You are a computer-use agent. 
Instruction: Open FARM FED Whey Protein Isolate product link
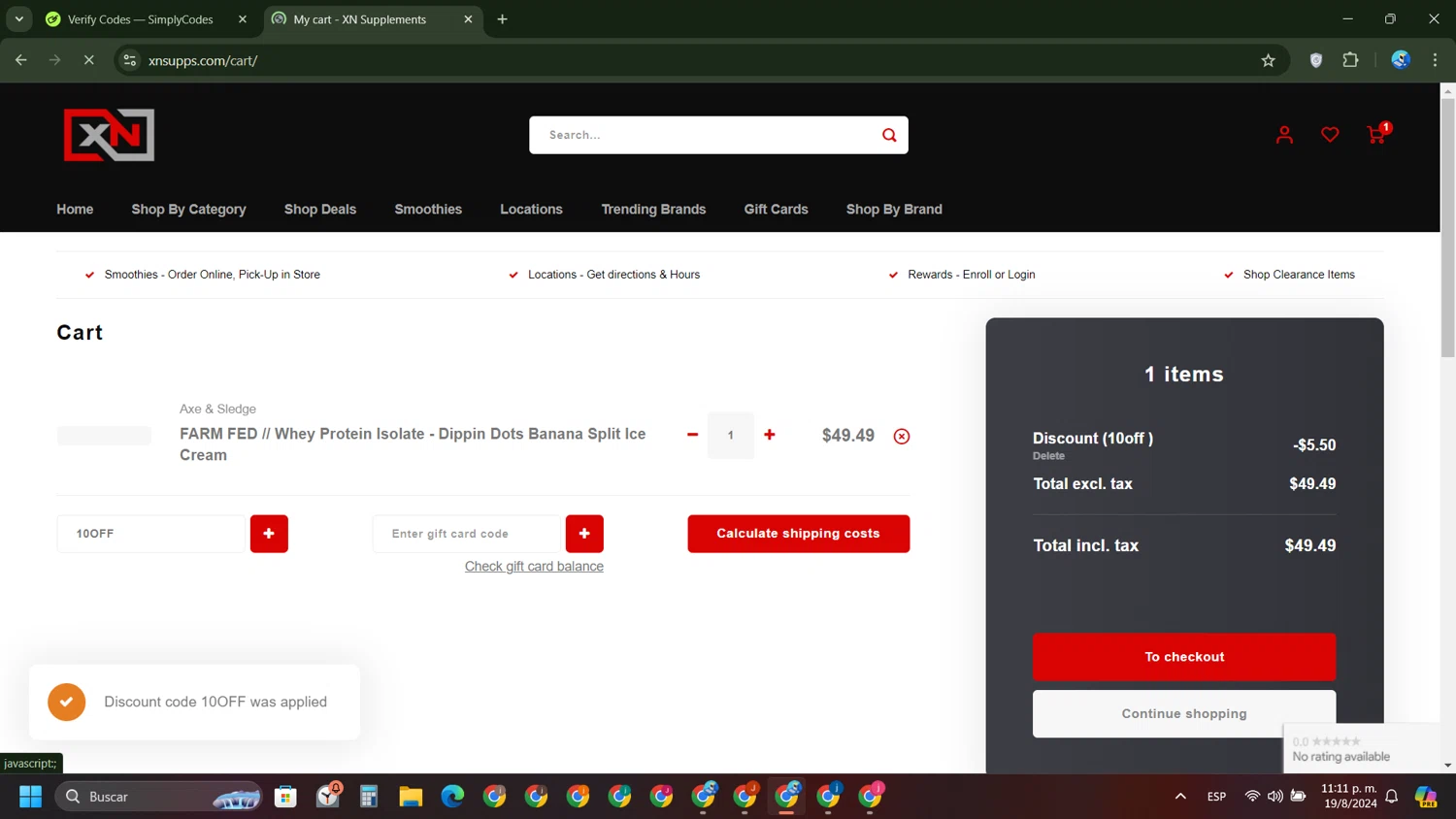point(413,444)
